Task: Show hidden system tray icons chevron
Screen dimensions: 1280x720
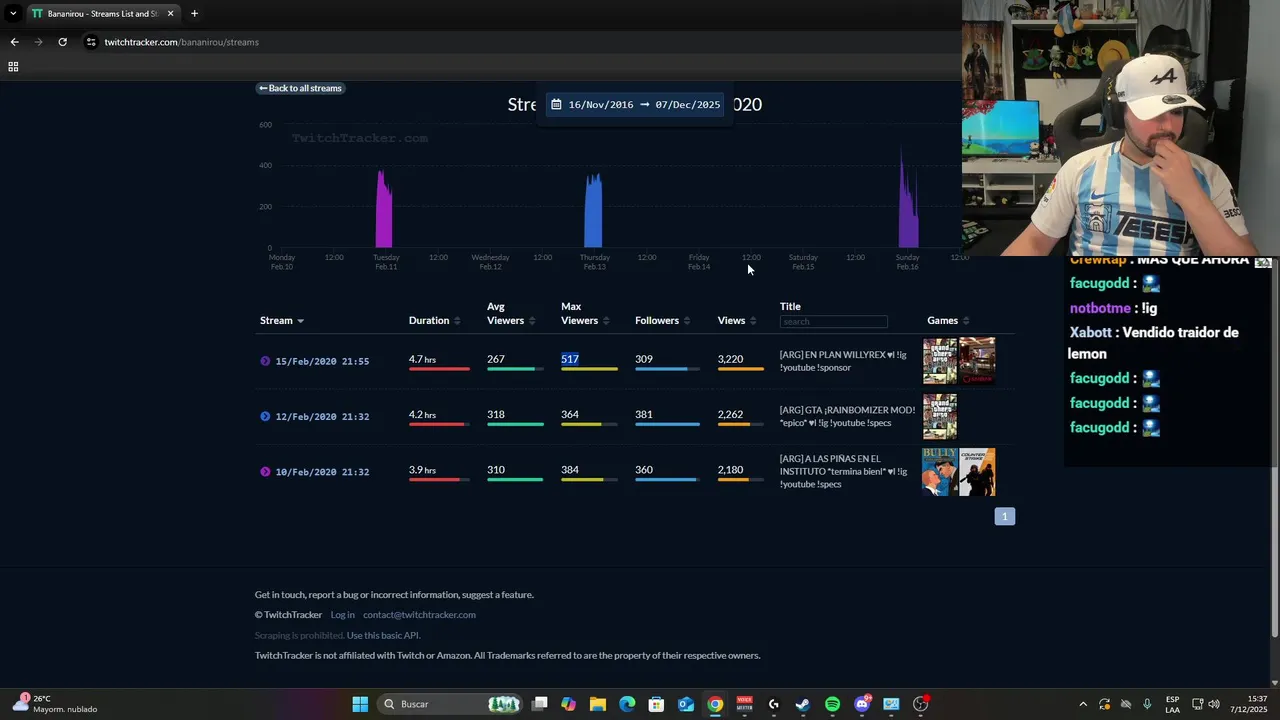Action: coord(1083,704)
